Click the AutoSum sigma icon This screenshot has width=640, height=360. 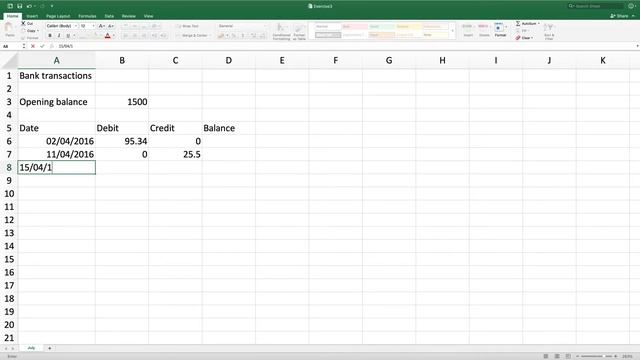point(518,24)
